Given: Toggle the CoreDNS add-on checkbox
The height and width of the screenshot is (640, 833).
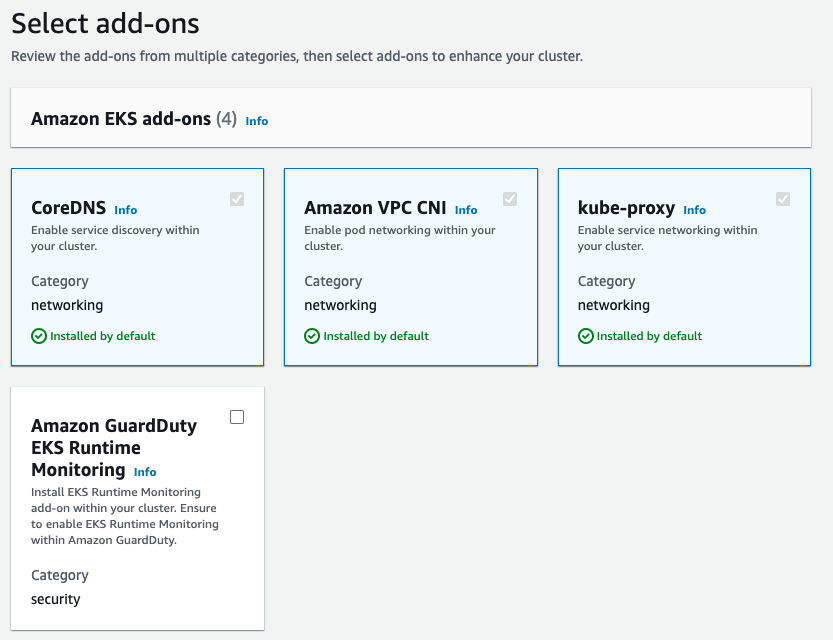Looking at the screenshot, I should pos(237,199).
